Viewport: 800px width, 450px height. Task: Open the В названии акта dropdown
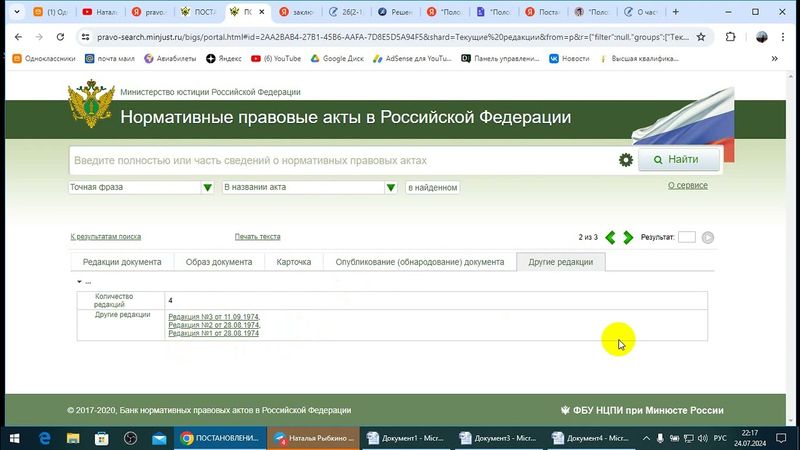(x=309, y=187)
